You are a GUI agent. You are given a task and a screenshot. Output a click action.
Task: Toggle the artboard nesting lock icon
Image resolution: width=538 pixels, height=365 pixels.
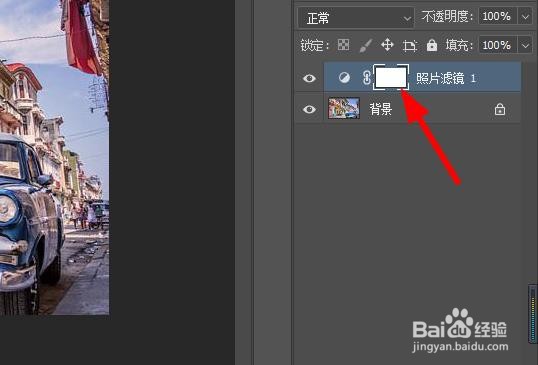point(410,45)
